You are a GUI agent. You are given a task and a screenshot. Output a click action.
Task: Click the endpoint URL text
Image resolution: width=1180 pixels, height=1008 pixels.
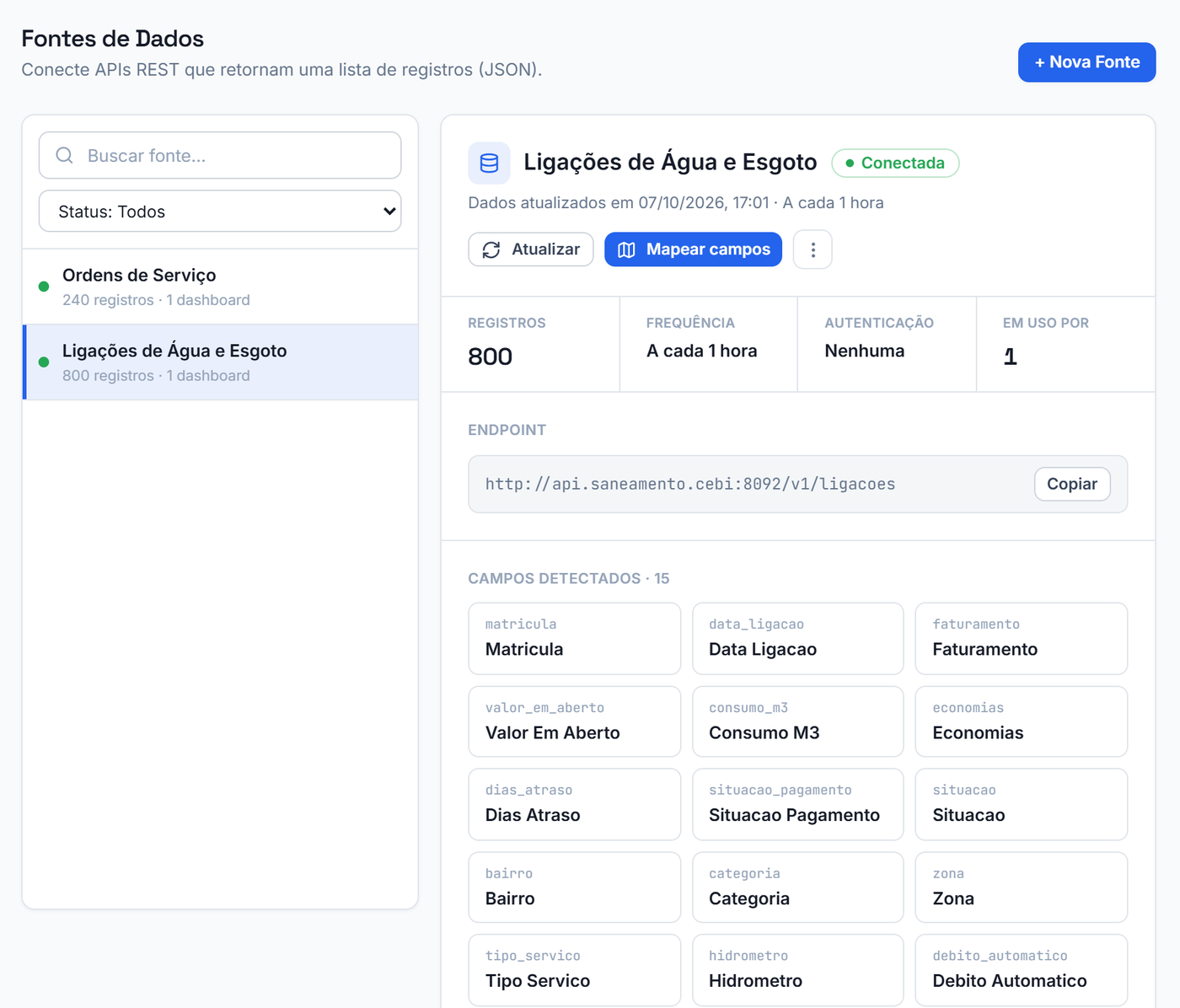pos(690,484)
